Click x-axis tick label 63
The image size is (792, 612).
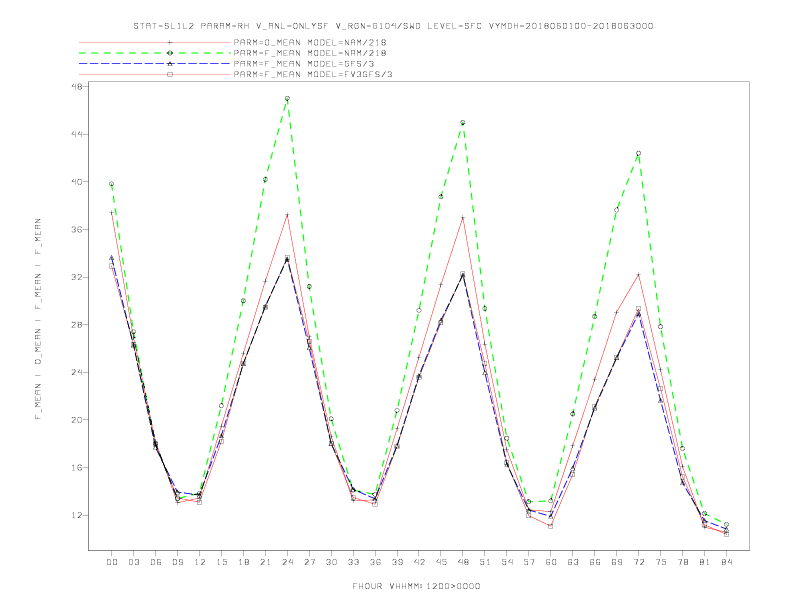point(573,562)
